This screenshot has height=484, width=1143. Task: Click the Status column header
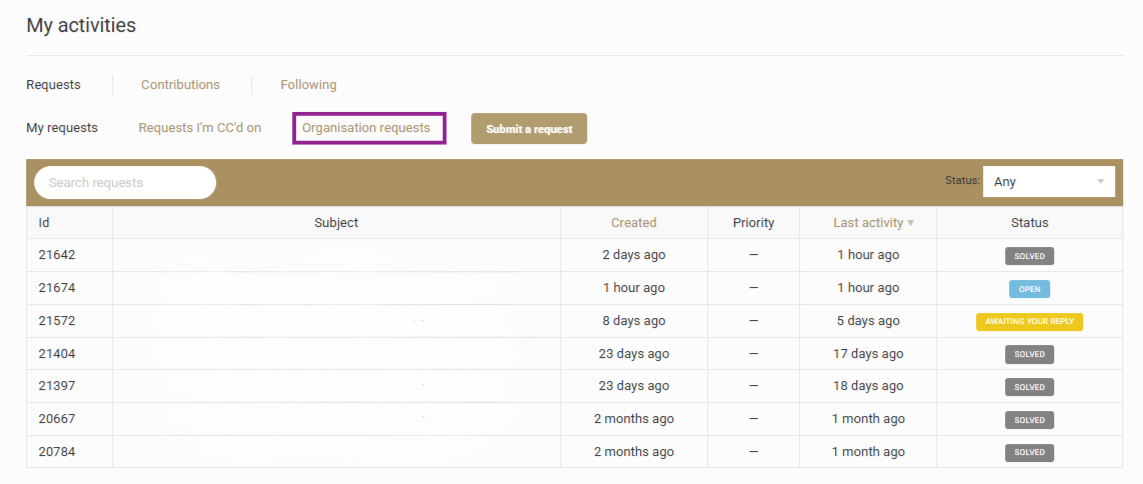pos(1029,222)
